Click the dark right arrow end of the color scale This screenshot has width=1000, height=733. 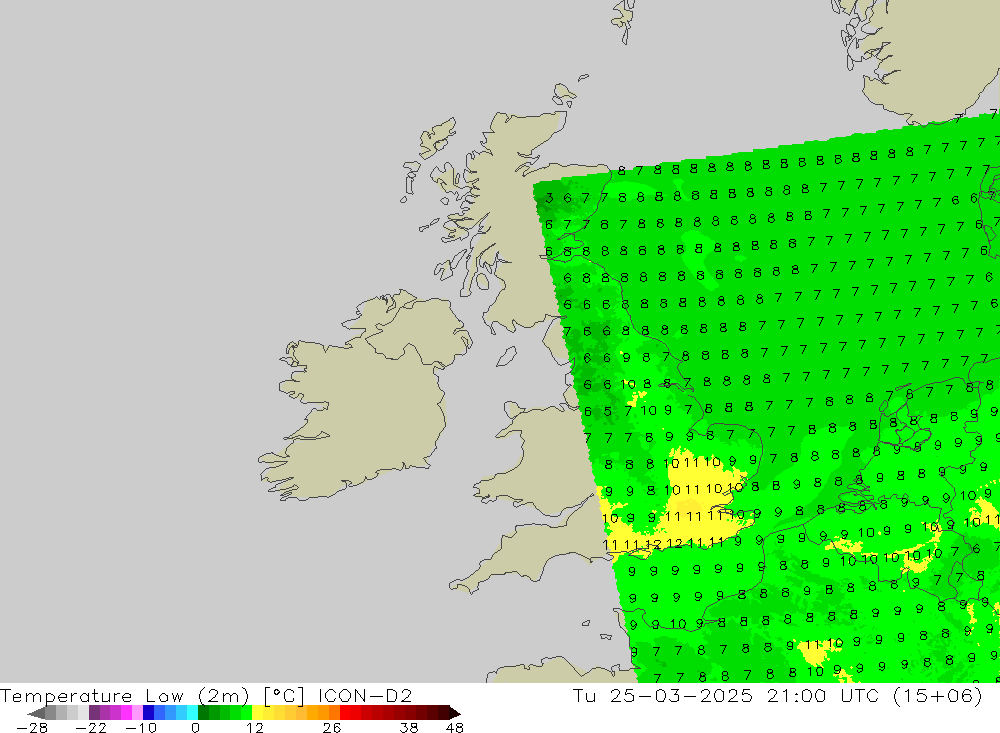(455, 713)
